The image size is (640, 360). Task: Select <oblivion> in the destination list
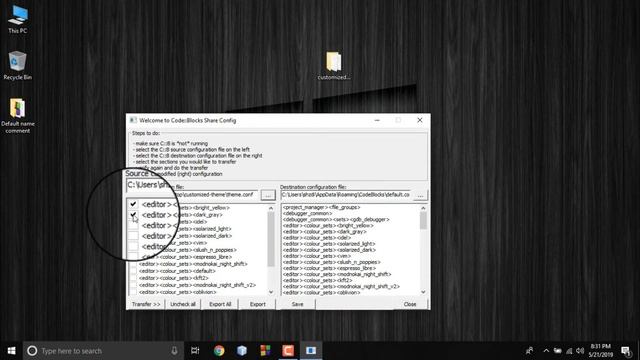[x=322, y=292]
